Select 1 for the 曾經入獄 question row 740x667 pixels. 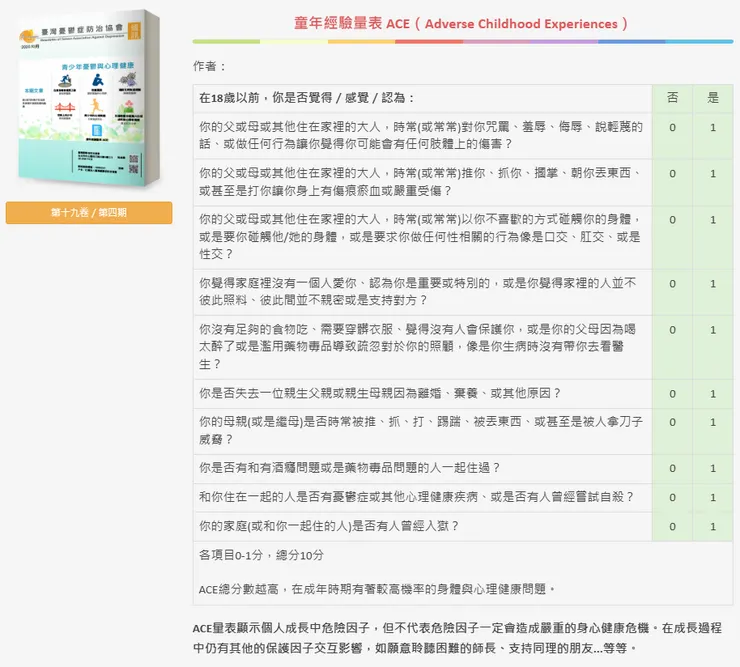[x=713, y=526]
